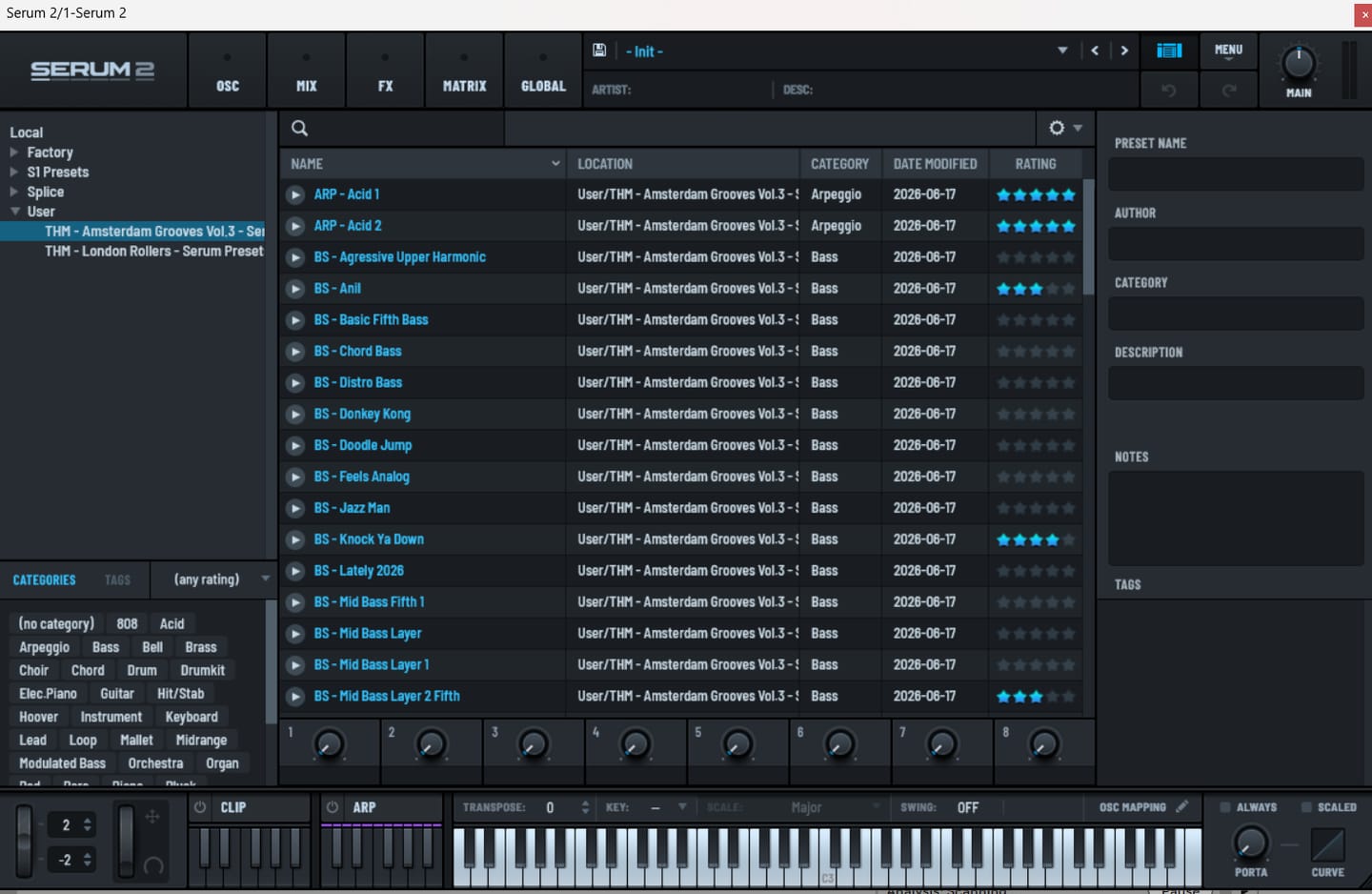Click the pitch bend up range stepper
The height and width of the screenshot is (894, 1372).
pyautogui.click(x=88, y=825)
